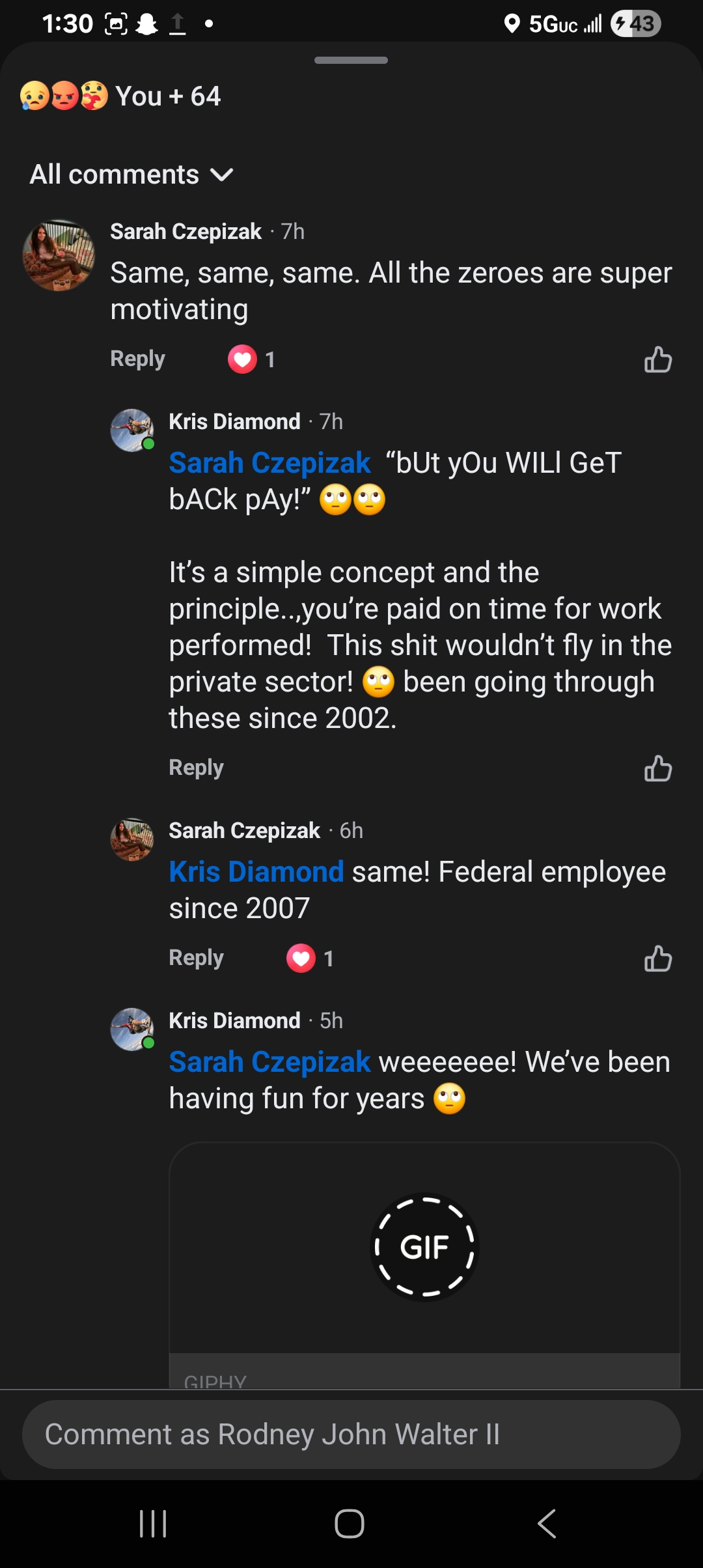Tap the Comment as Rodney John Walter II field

coord(351,1434)
